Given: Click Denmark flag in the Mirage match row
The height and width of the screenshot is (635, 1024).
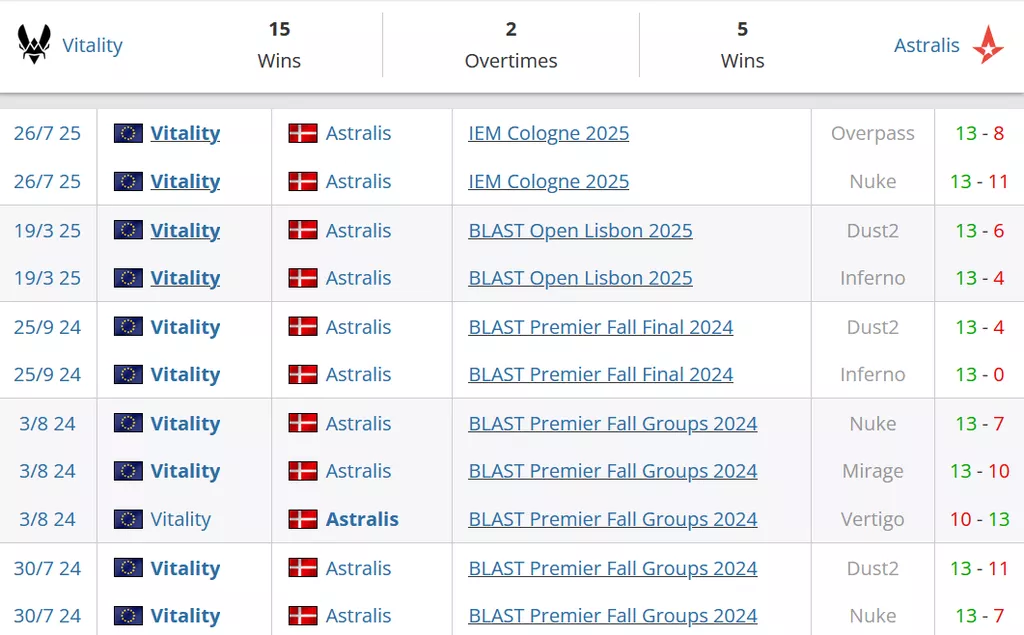Looking at the screenshot, I should 303,471.
